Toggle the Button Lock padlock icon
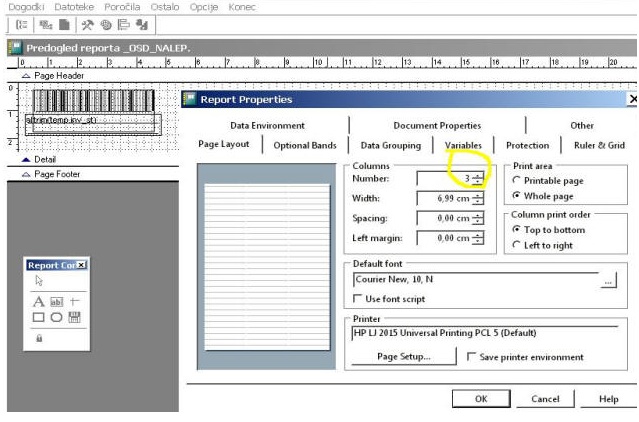The width and height of the screenshot is (639, 422). point(39,338)
